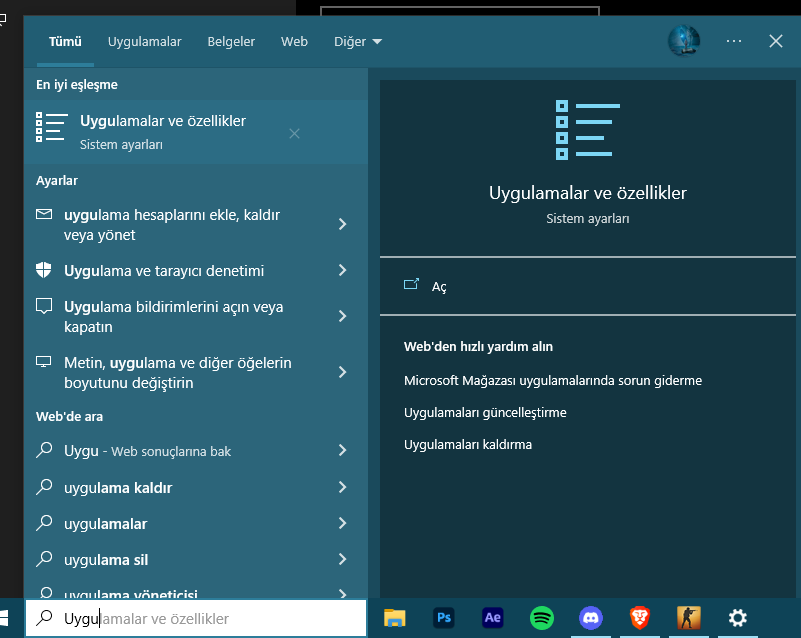This screenshot has width=801, height=638.
Task: Expand arrow for Metin, uygulama boyutunu result
Action: (x=342, y=372)
